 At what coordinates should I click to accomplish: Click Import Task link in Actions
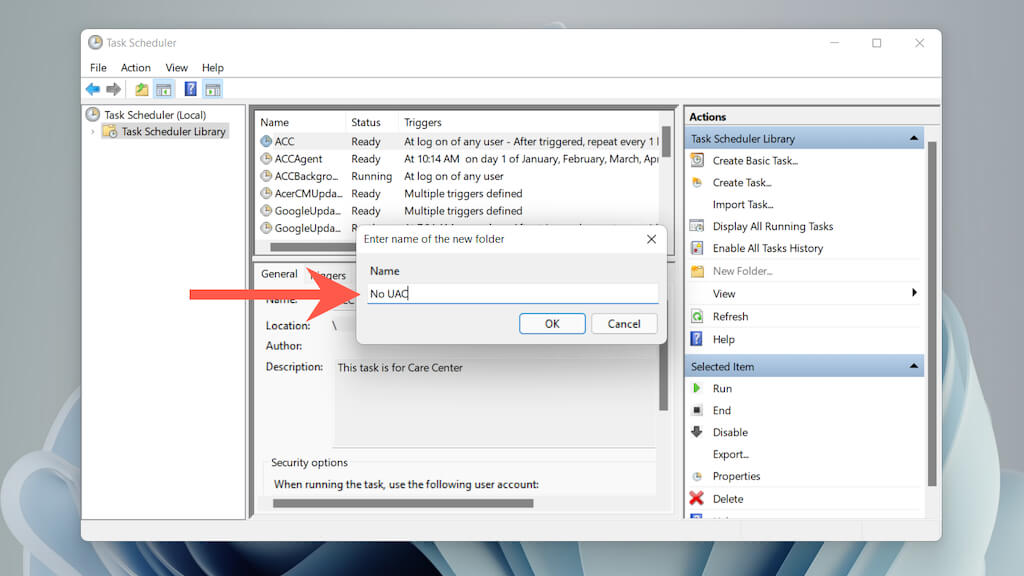(743, 204)
